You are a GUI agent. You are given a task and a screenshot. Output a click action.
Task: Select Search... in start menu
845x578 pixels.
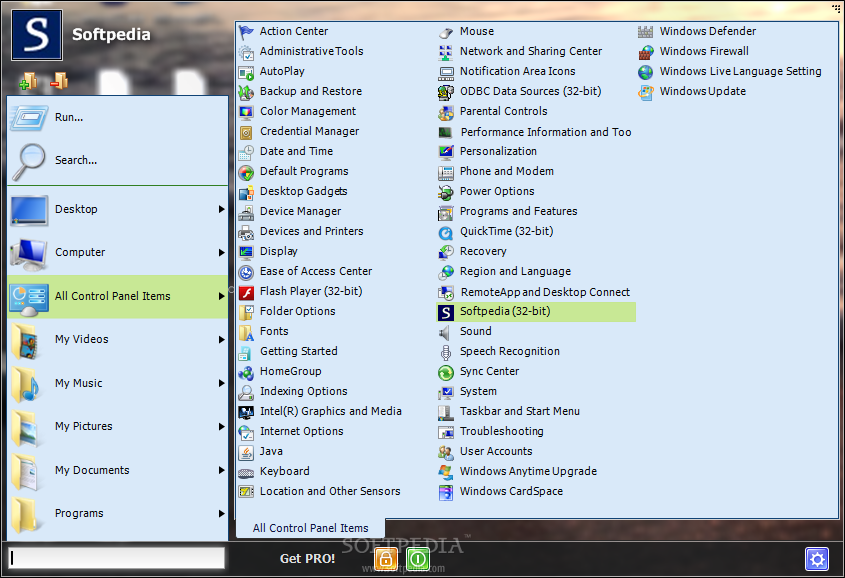tap(76, 160)
